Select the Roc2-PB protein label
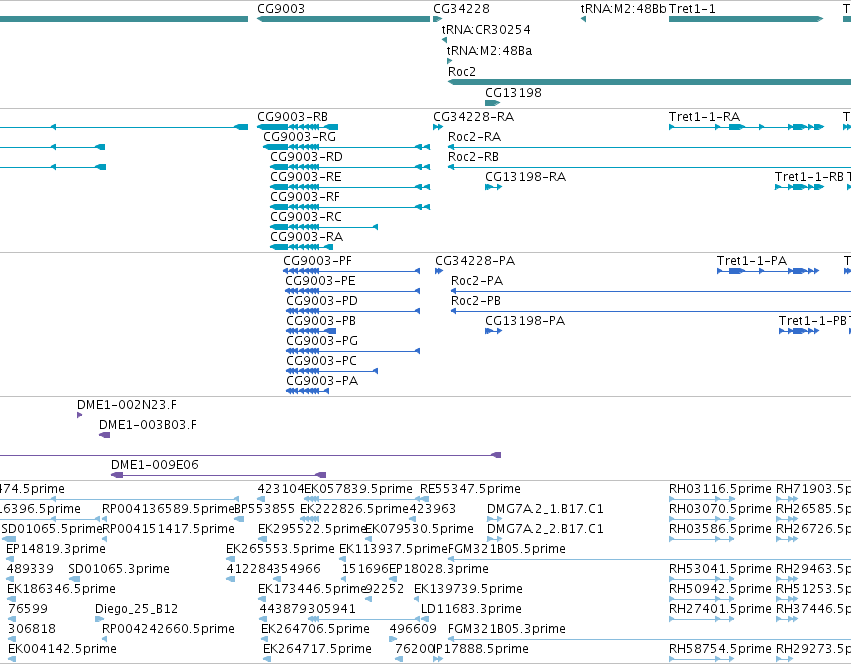This screenshot has height=664, width=851. coord(475,301)
